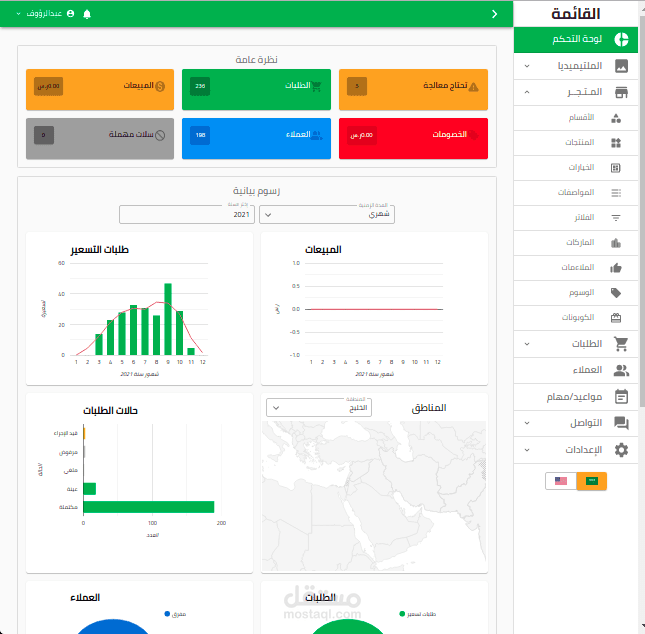
Task: Expand the التواصل menu chevron
Action: (527, 423)
